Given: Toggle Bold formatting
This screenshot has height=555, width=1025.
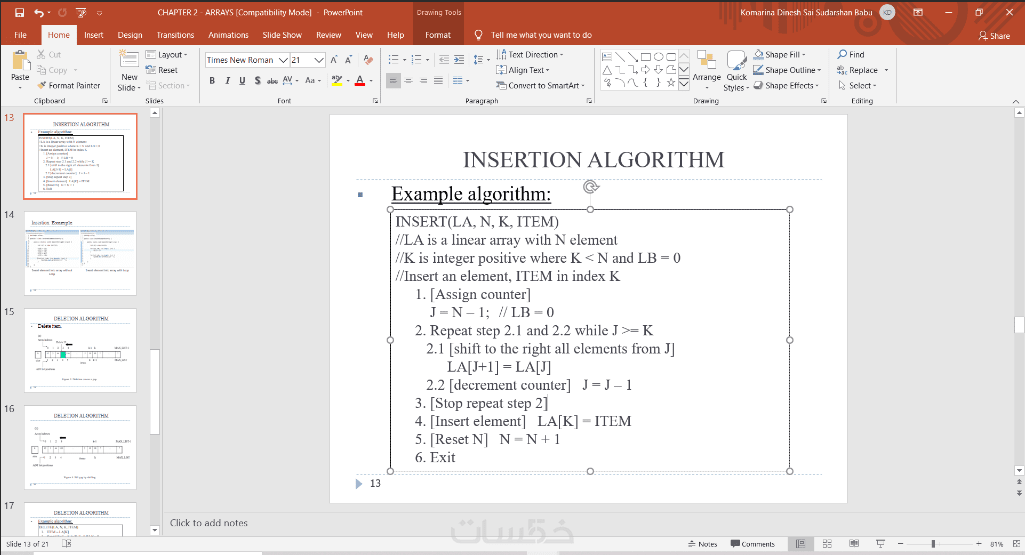Looking at the screenshot, I should point(212,80).
